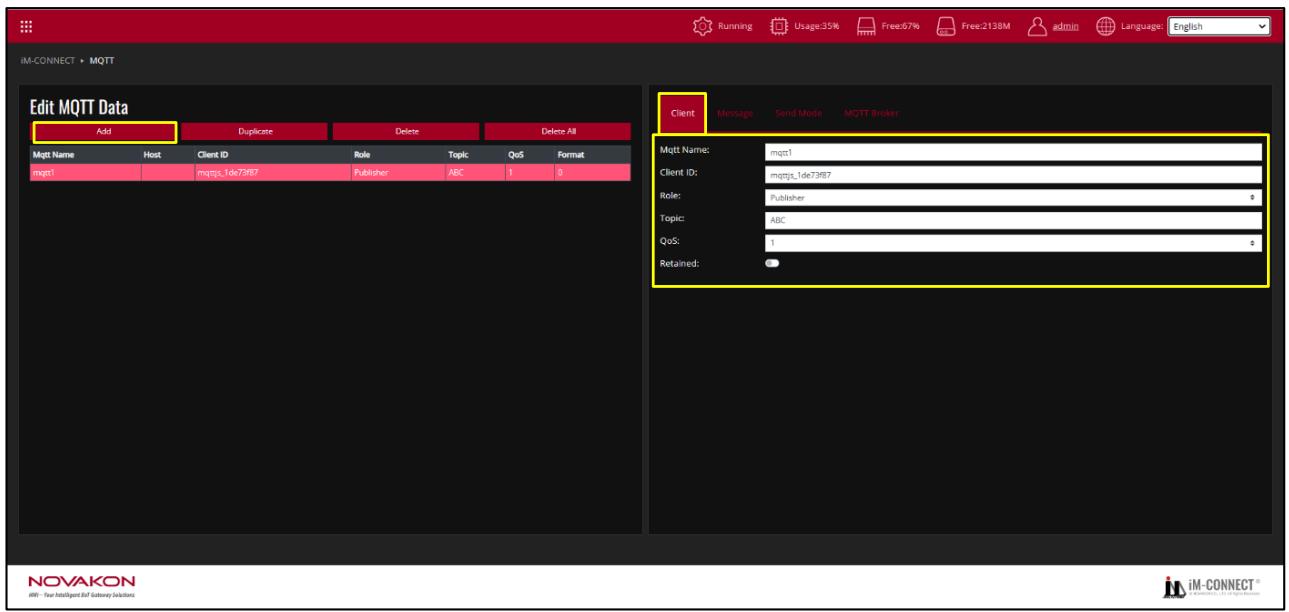
Task: Expand the QoS dropdown
Action: [1012, 242]
